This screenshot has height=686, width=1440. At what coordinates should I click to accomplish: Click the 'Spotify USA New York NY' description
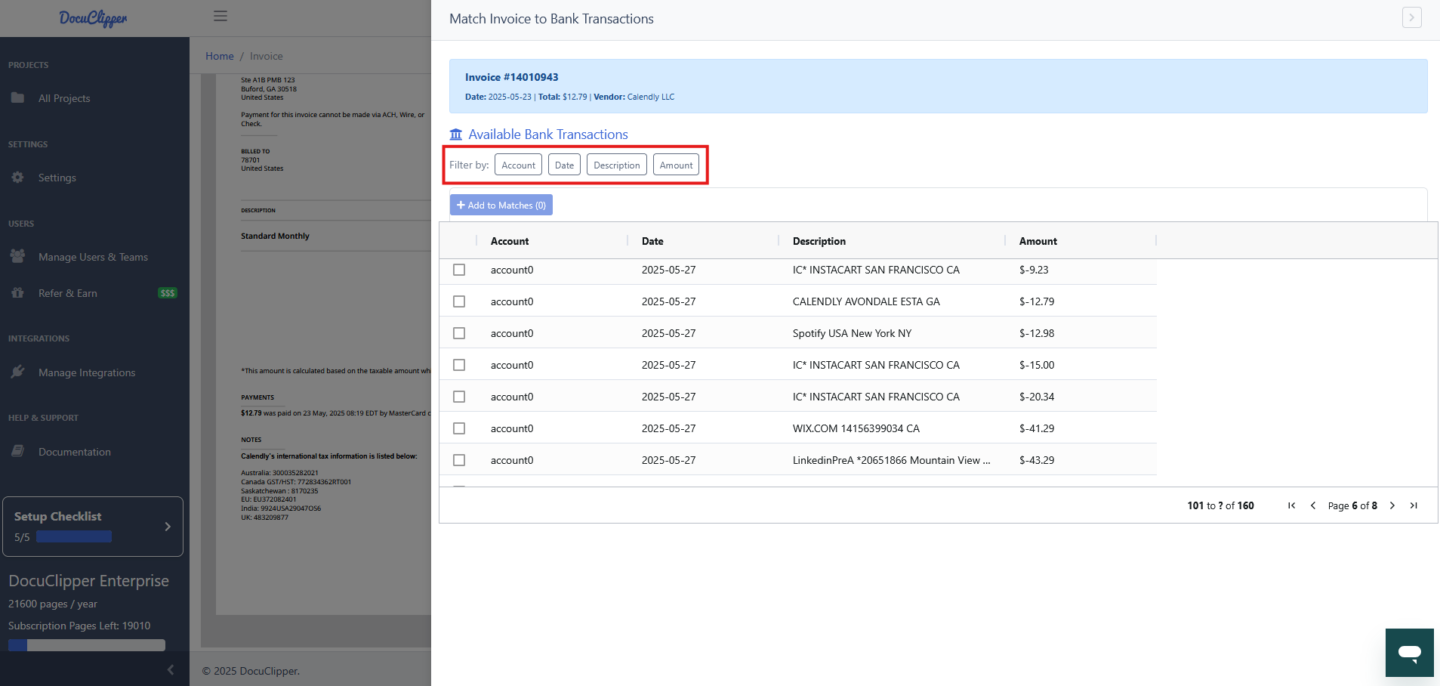[852, 333]
